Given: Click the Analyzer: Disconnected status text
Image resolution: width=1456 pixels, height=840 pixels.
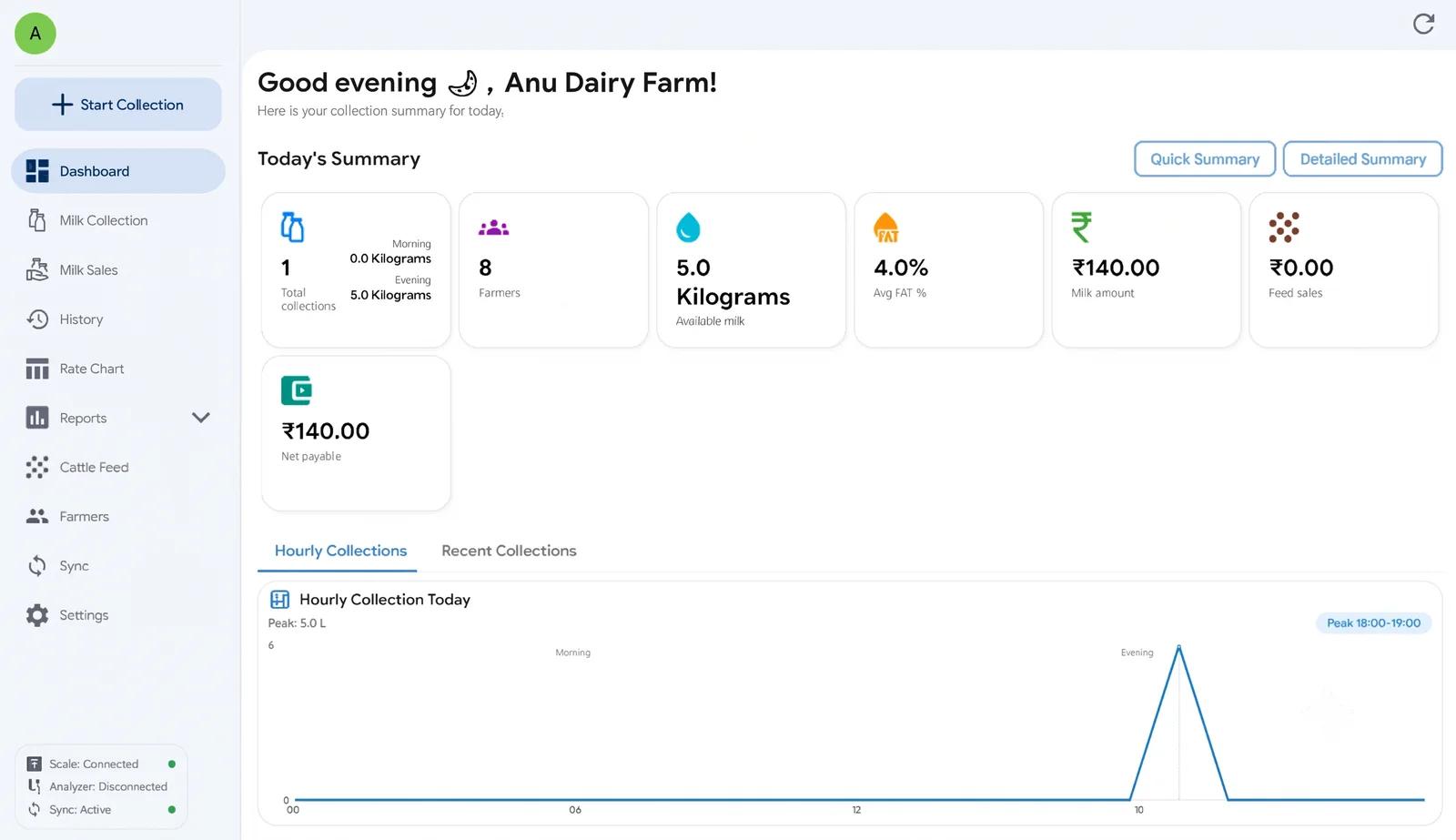Looking at the screenshot, I should click(x=108, y=787).
